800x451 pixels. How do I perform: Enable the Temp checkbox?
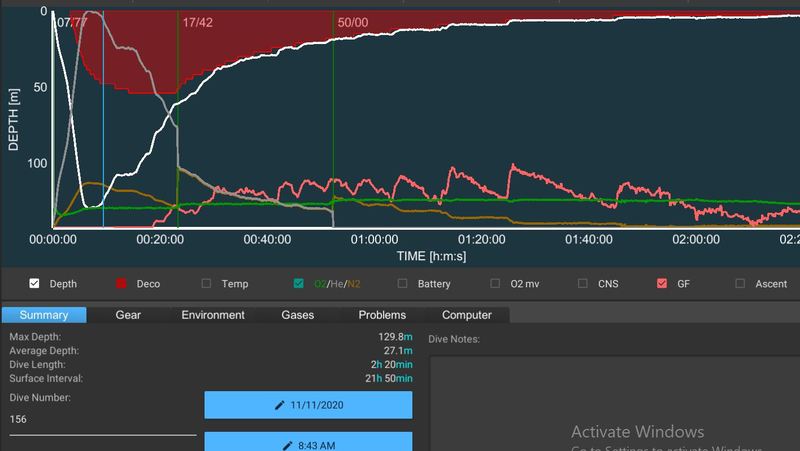pyautogui.click(x=207, y=284)
